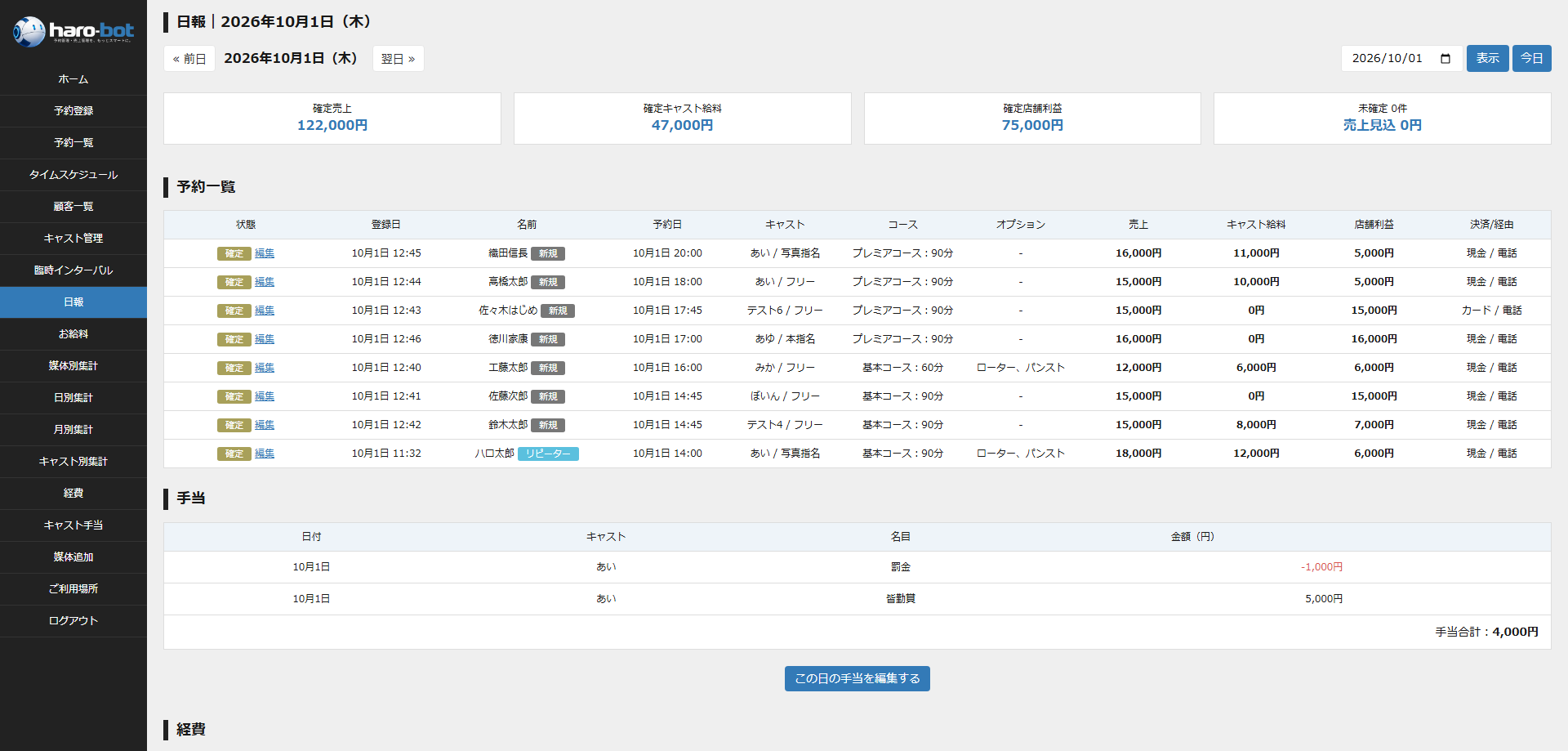This screenshot has height=751, width=1568.
Task: Click the 2026/10/01 date input field
Action: [x=1401, y=59]
